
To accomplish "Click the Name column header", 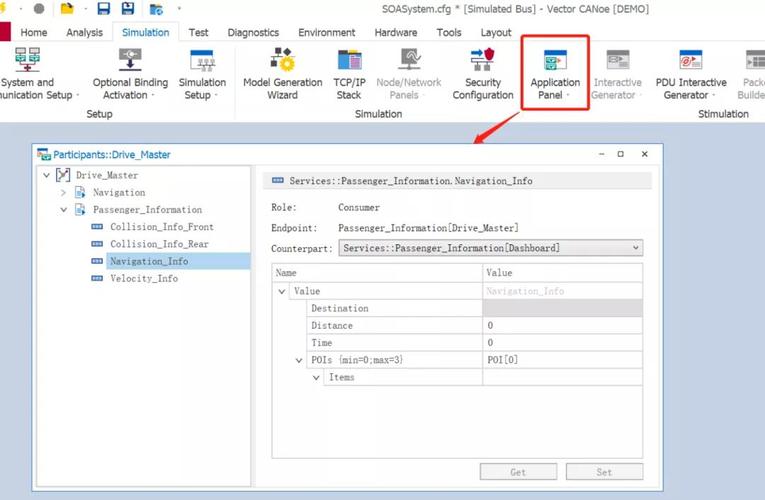I will click(377, 273).
